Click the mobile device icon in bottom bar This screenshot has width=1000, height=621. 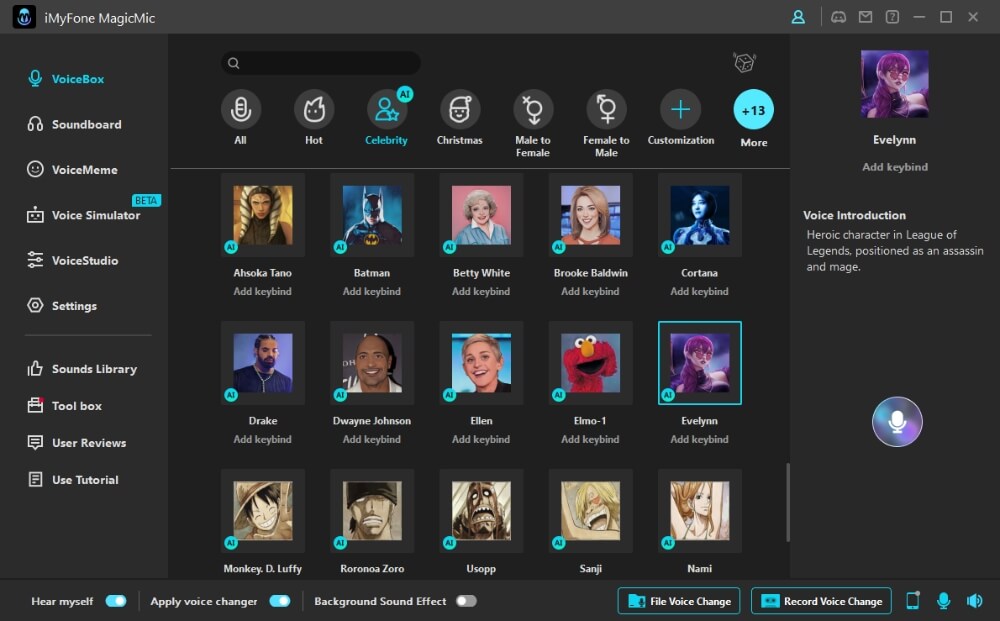tap(913, 601)
